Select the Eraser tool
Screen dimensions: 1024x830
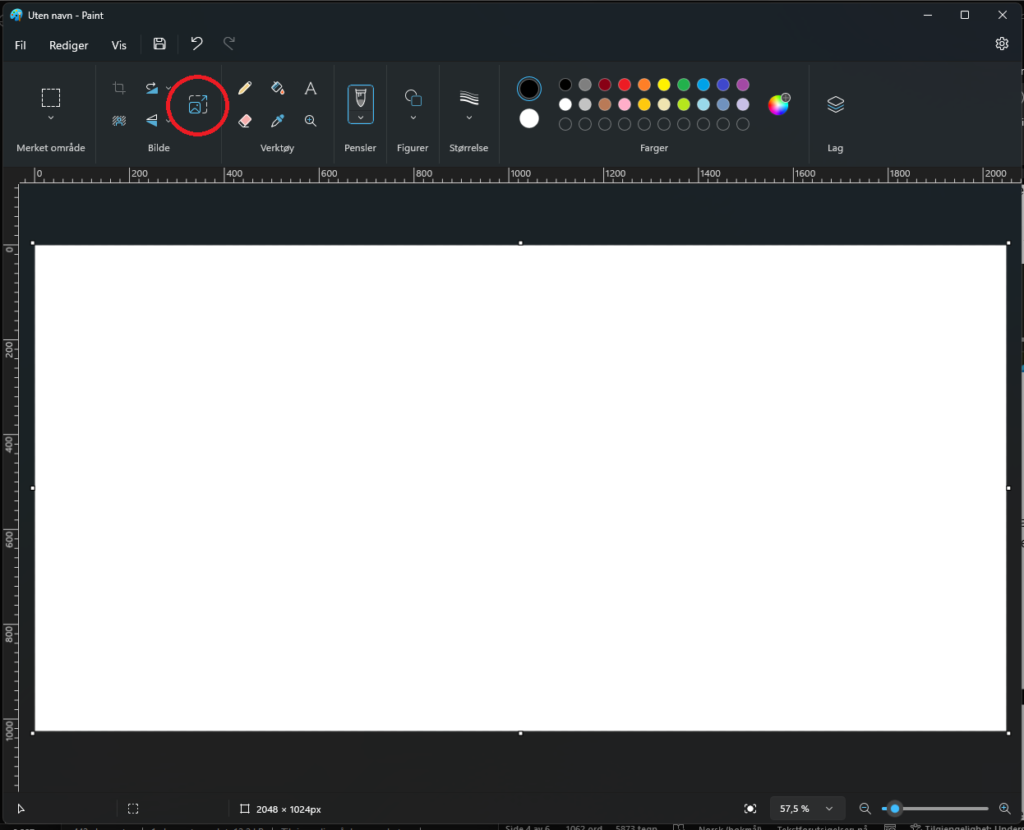coord(244,121)
